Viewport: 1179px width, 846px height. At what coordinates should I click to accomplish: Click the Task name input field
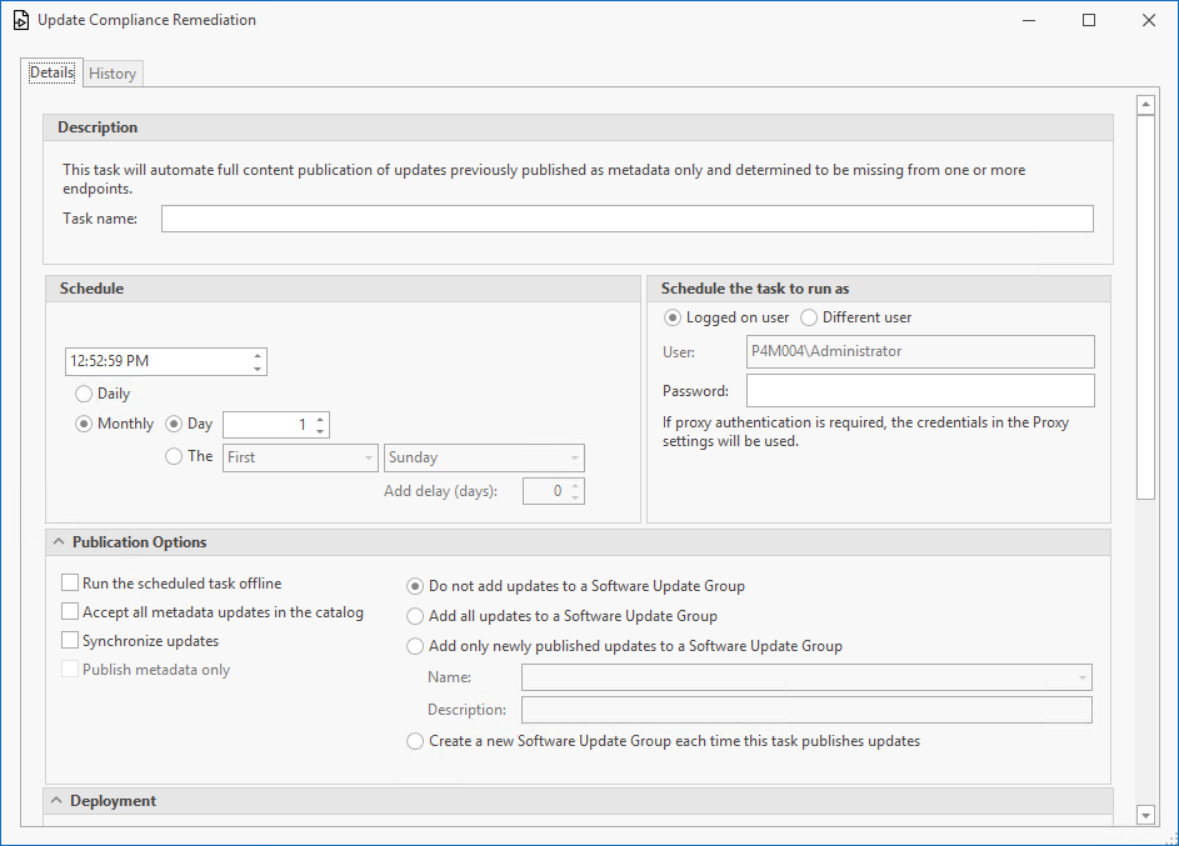627,219
